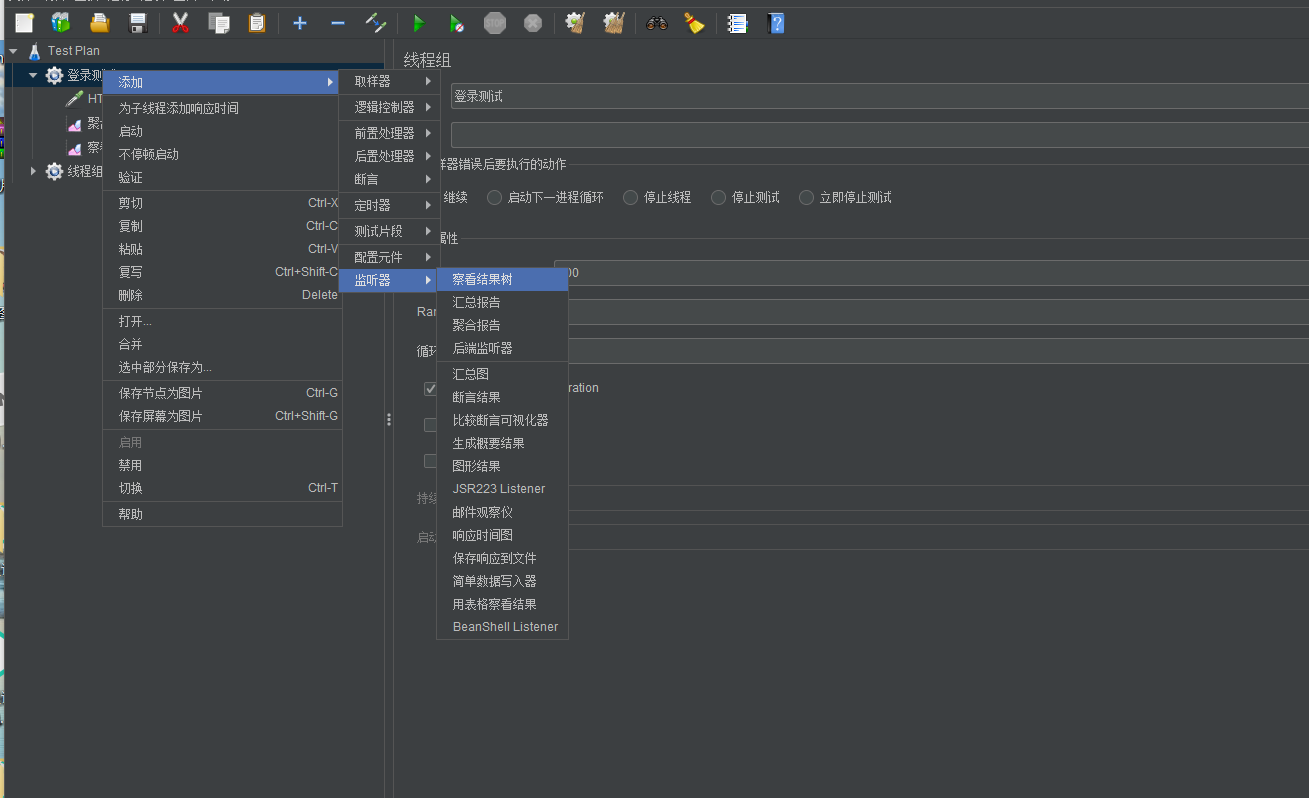The image size is (1309, 798).
Task: Open the 逻辑控制器 submenu
Action: tap(390, 107)
